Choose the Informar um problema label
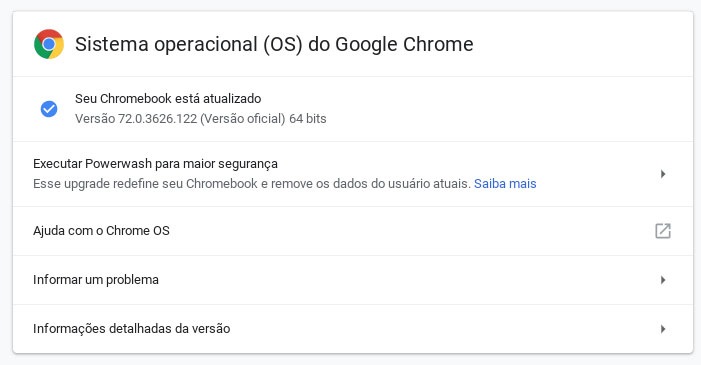Image resolution: width=701 pixels, height=365 pixels. pos(96,280)
